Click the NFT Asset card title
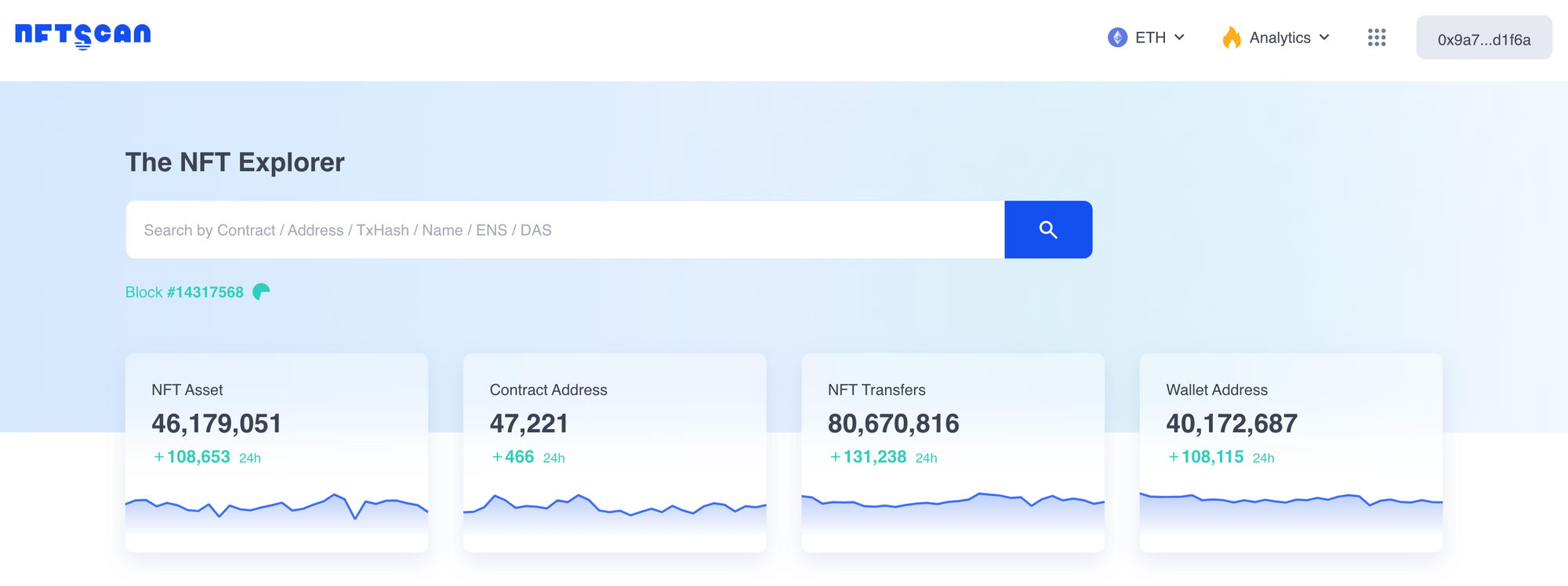Image resolution: width=1568 pixels, height=586 pixels. tap(187, 390)
